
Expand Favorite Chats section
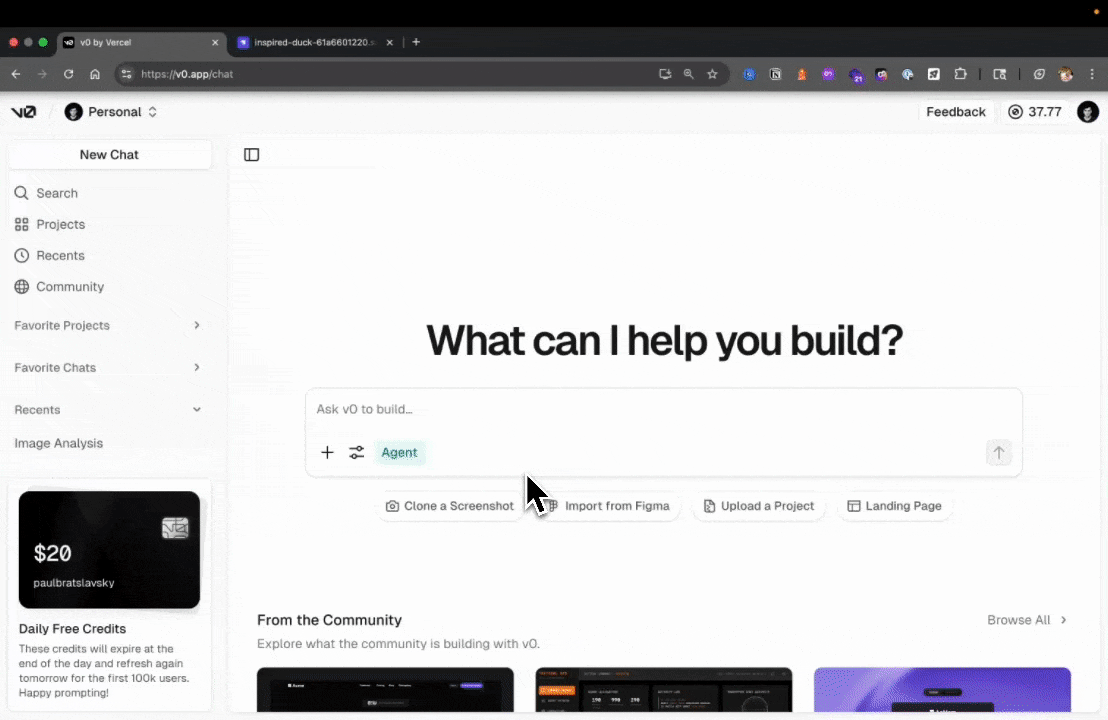point(109,367)
